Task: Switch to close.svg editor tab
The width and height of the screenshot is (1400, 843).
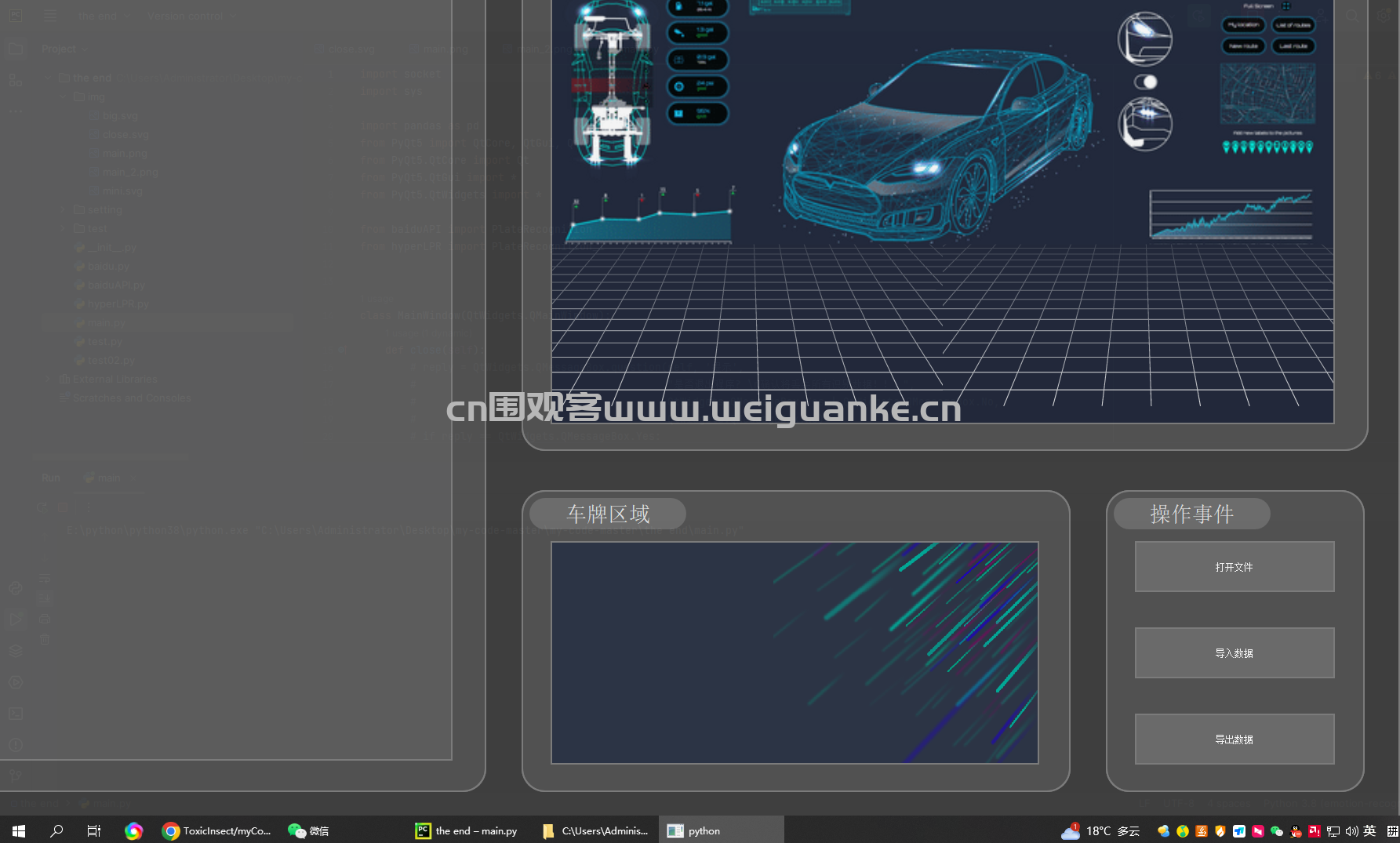Action: (x=345, y=49)
